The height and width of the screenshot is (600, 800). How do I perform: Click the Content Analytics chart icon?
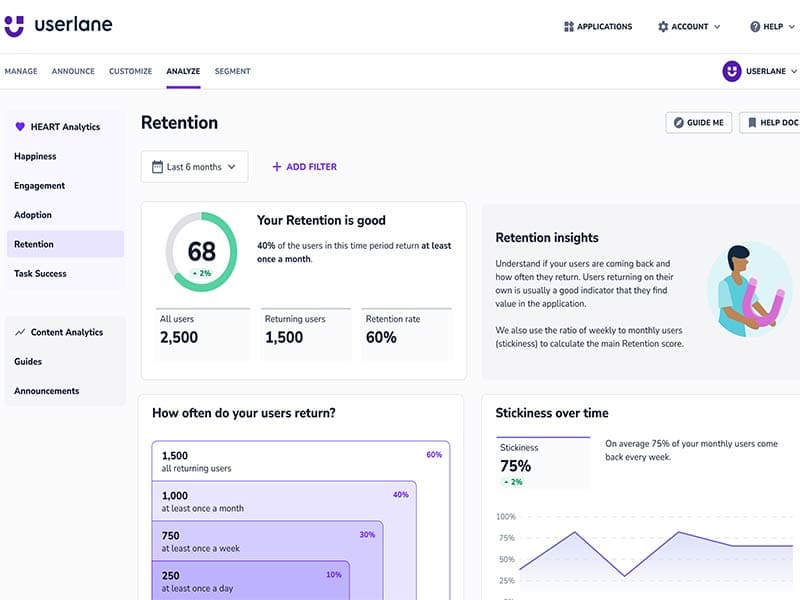click(20, 332)
